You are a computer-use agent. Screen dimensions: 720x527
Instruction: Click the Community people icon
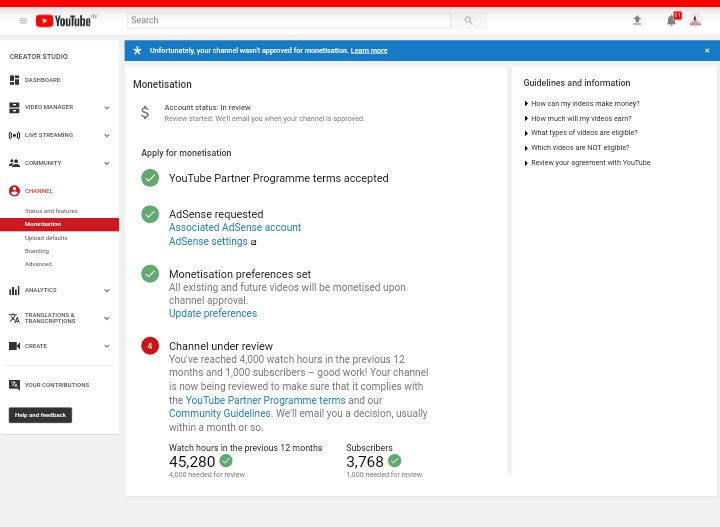(x=14, y=163)
